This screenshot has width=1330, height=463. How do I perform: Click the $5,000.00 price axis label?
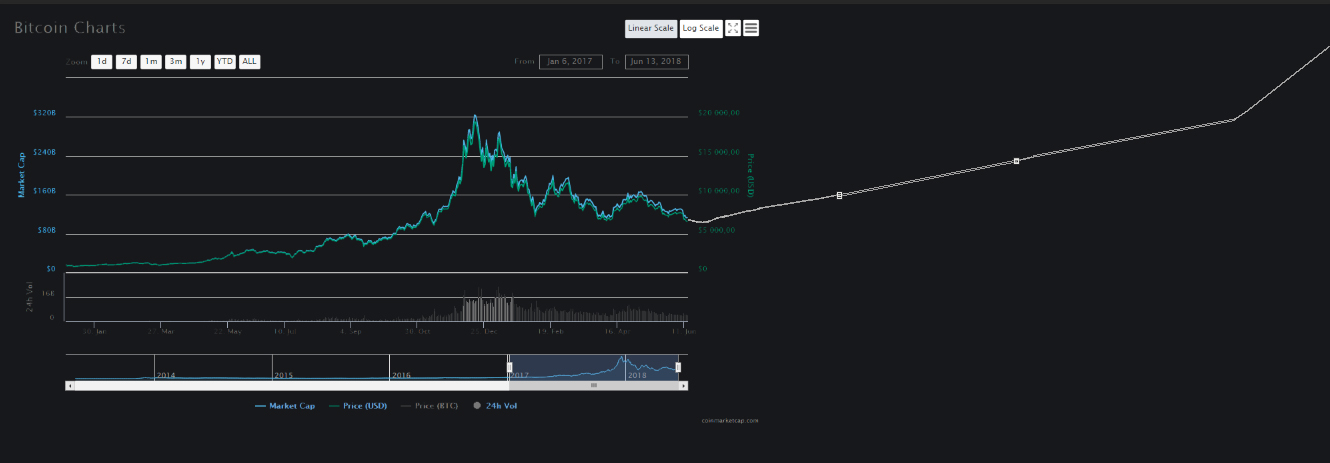coord(716,230)
